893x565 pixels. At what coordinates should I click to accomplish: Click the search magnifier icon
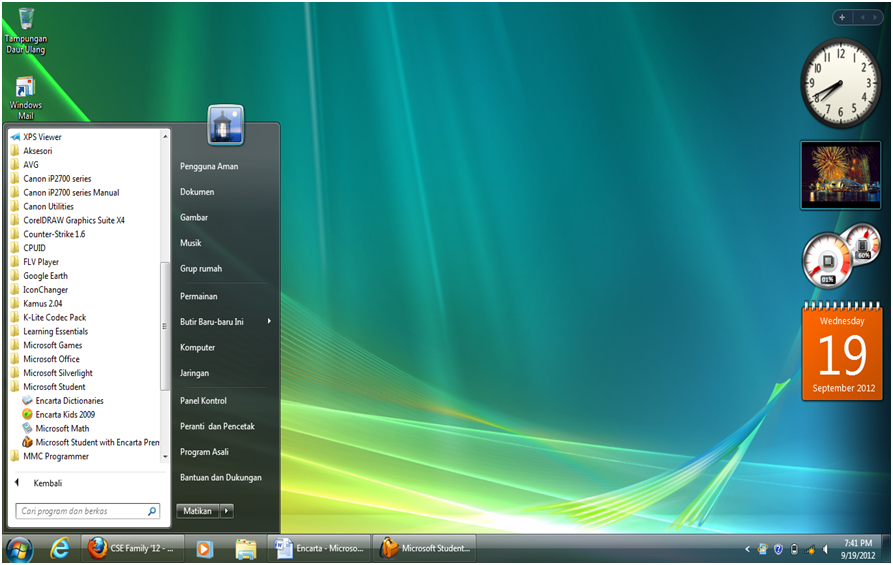(152, 511)
